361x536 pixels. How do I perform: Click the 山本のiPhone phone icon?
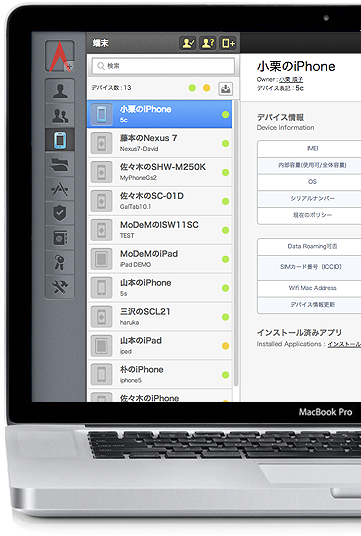(x=102, y=288)
